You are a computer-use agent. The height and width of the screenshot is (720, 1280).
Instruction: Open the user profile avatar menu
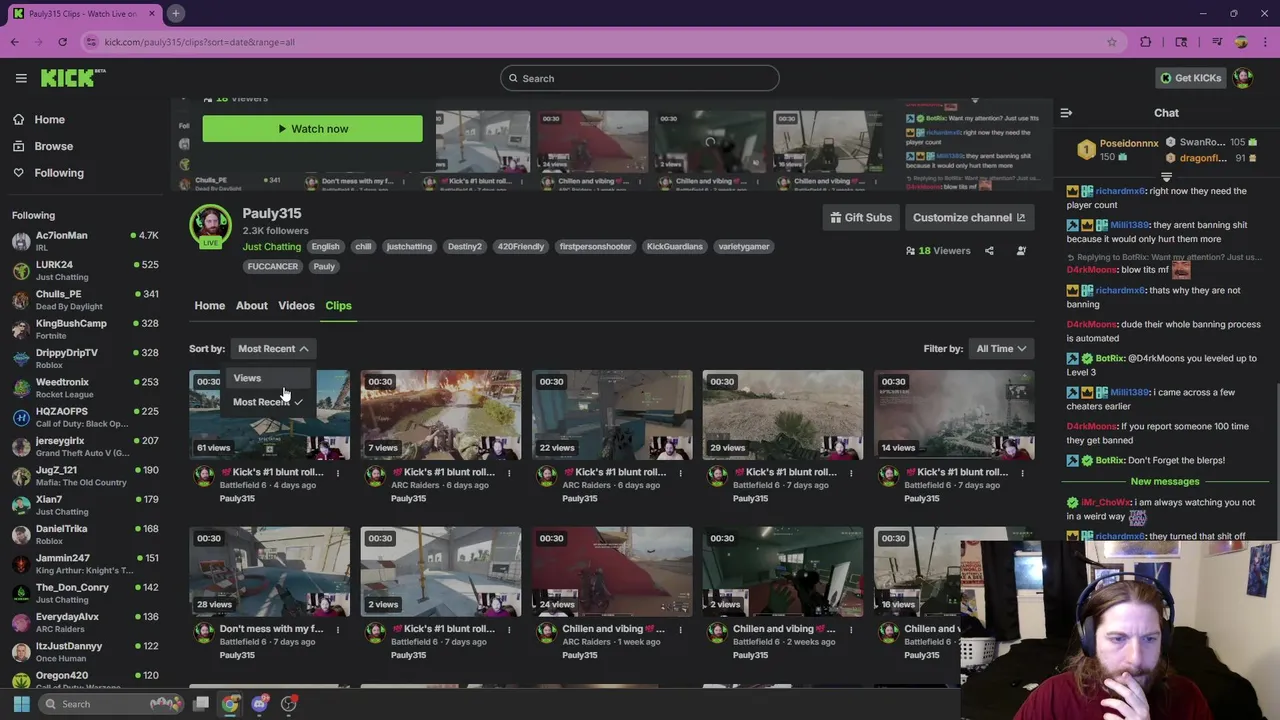pos(1243,78)
